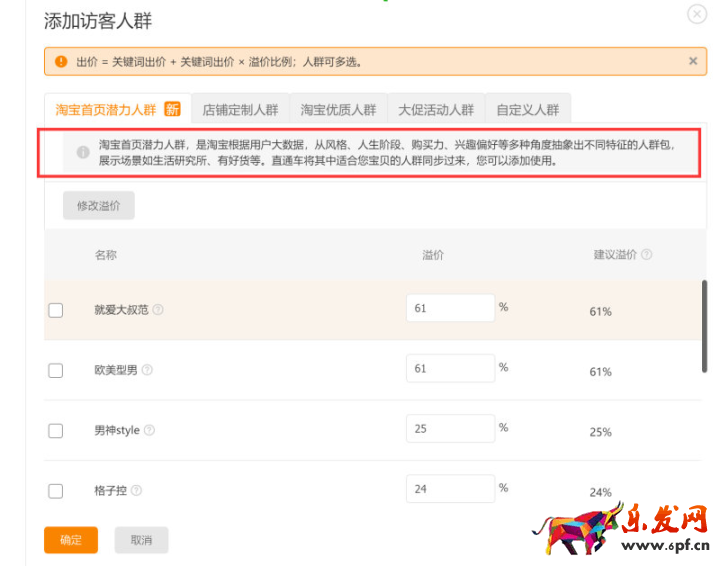Open the 淘宝优质人群 tab
Image resolution: width=720 pixels, height=566 pixels.
pos(338,110)
